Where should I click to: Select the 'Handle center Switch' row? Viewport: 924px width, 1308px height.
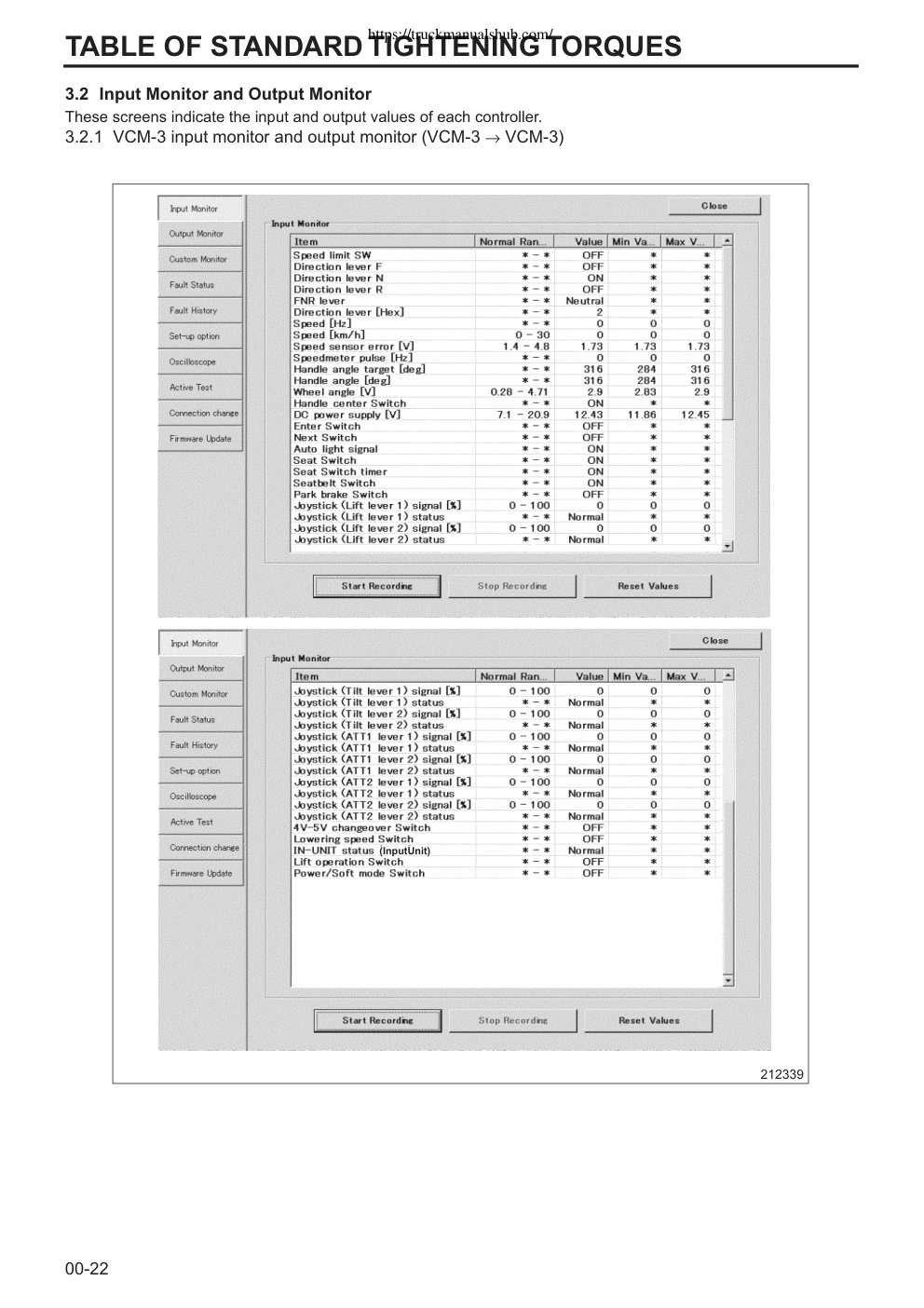pos(506,403)
